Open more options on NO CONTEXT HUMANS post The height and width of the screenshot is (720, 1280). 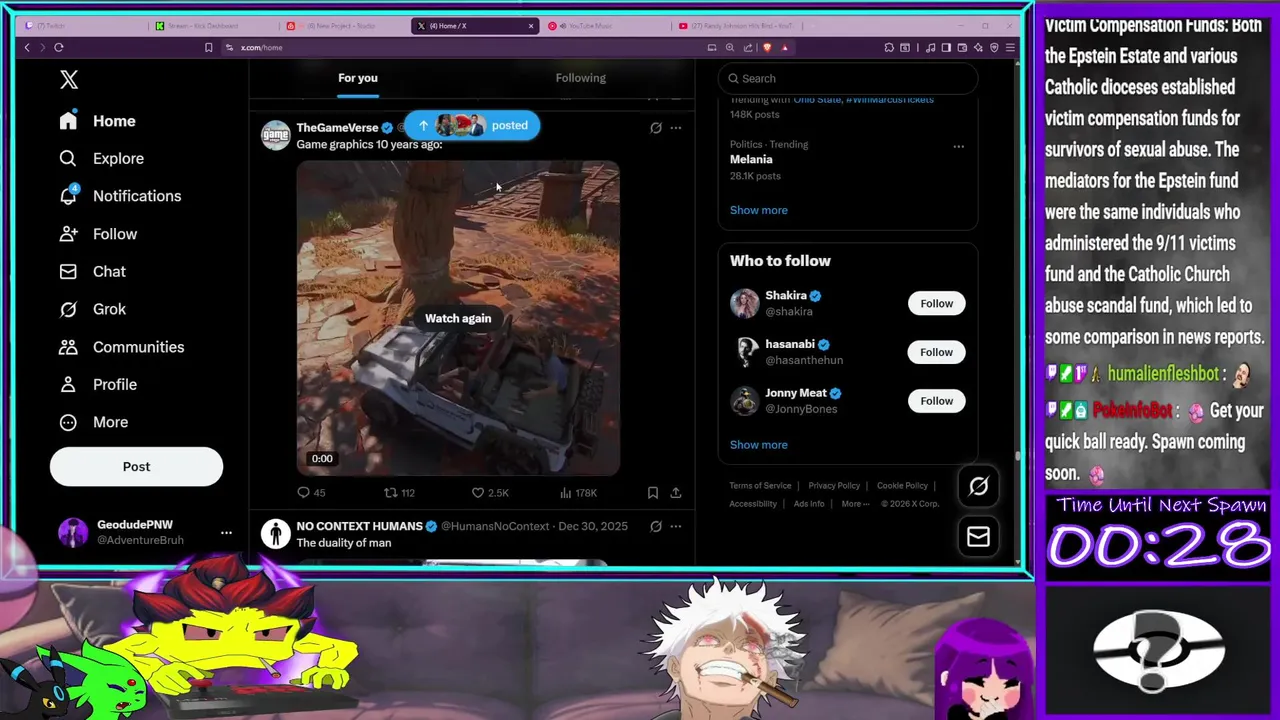(676, 526)
